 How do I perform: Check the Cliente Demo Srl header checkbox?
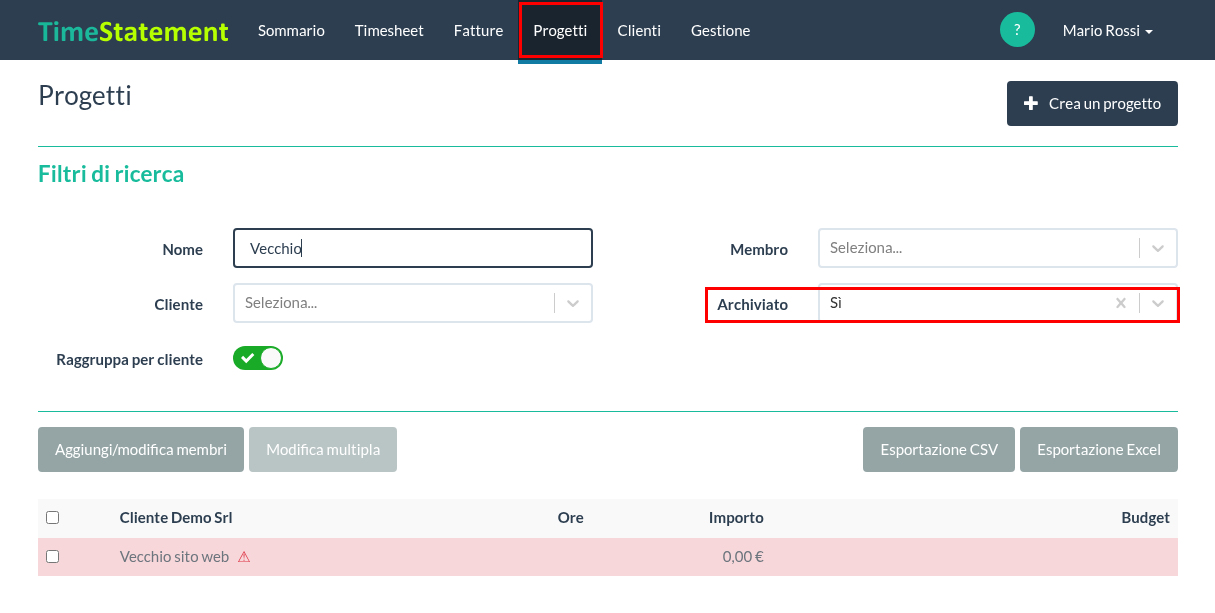coord(53,517)
